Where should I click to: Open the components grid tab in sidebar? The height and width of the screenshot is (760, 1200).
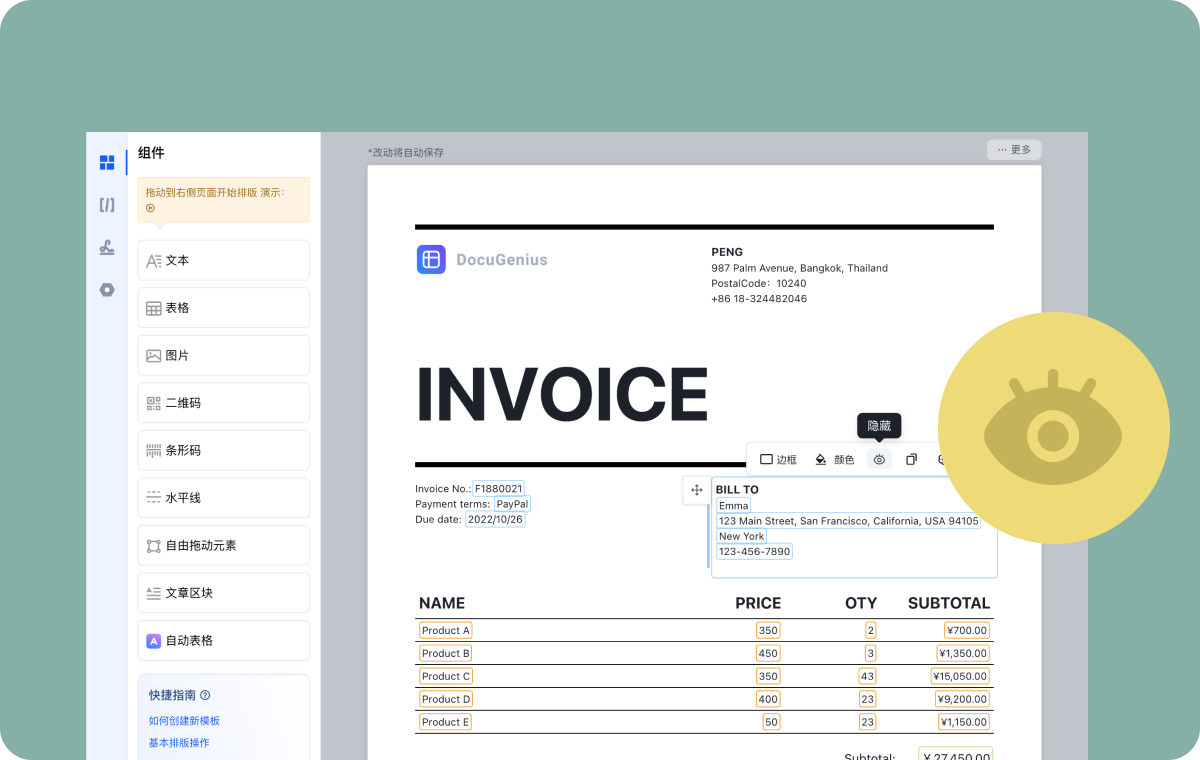click(x=107, y=163)
